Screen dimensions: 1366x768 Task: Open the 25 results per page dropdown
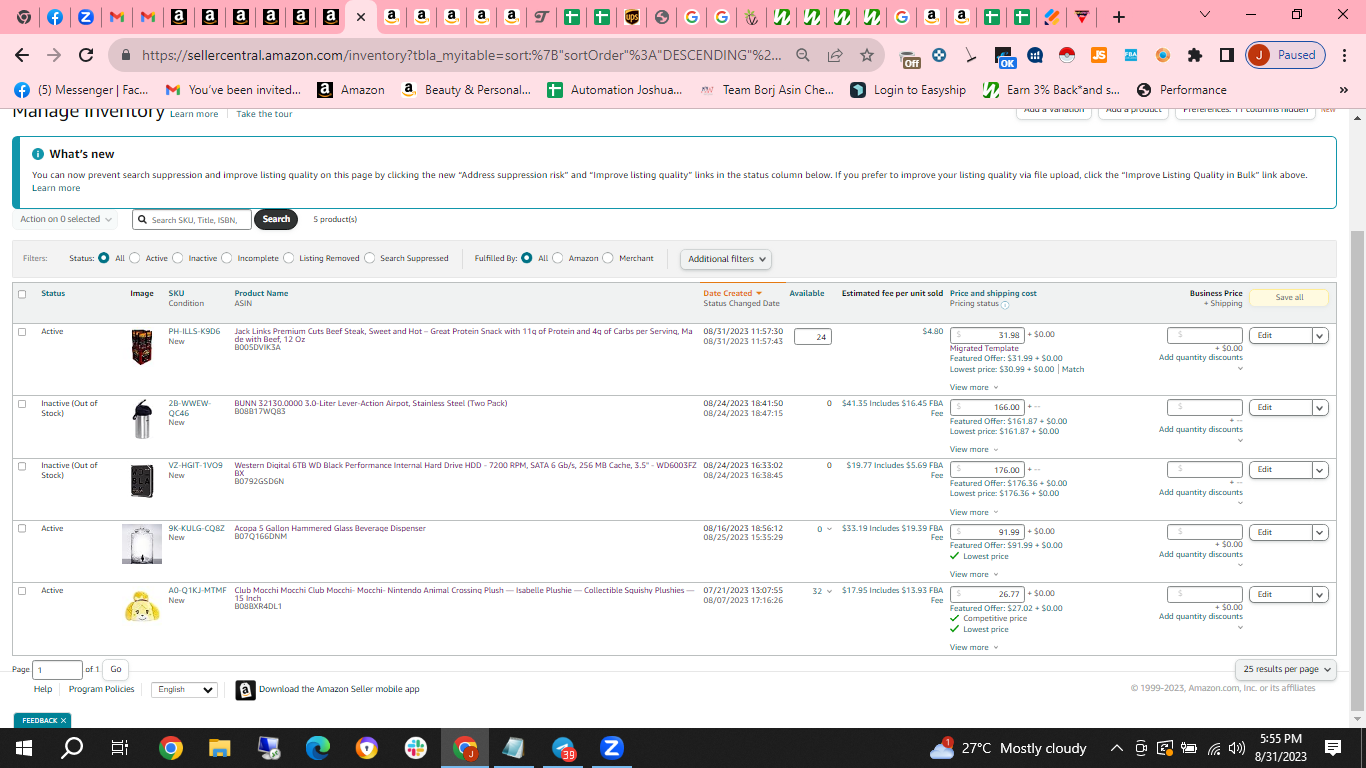pos(1286,669)
